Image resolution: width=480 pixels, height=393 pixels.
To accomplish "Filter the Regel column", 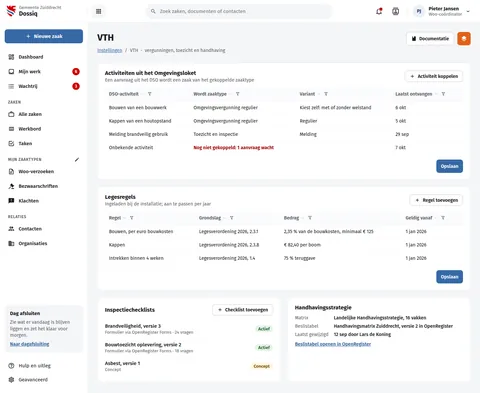I will tap(132, 218).
